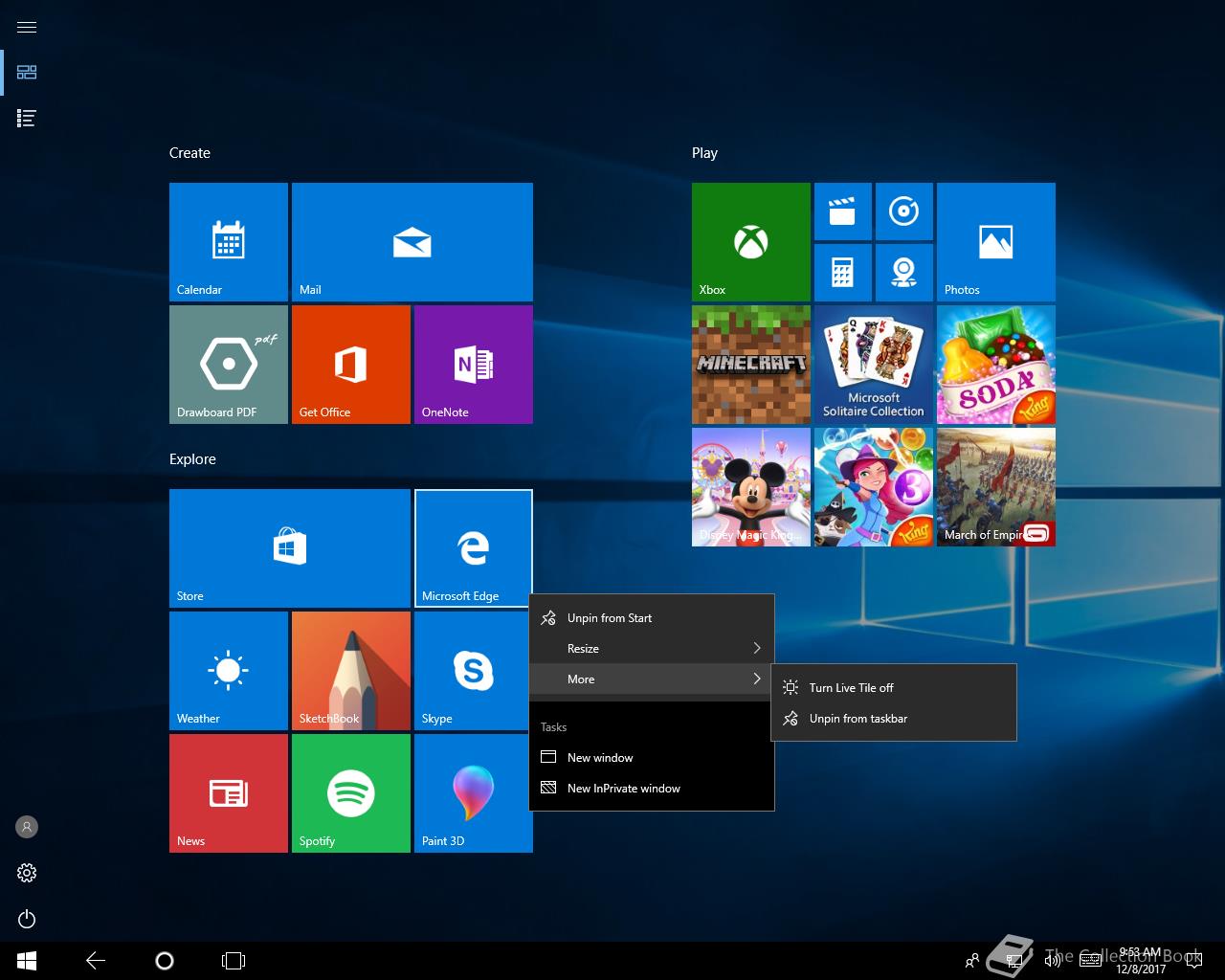The image size is (1225, 980).
Task: Launch the OneNote tile
Action: 474,365
